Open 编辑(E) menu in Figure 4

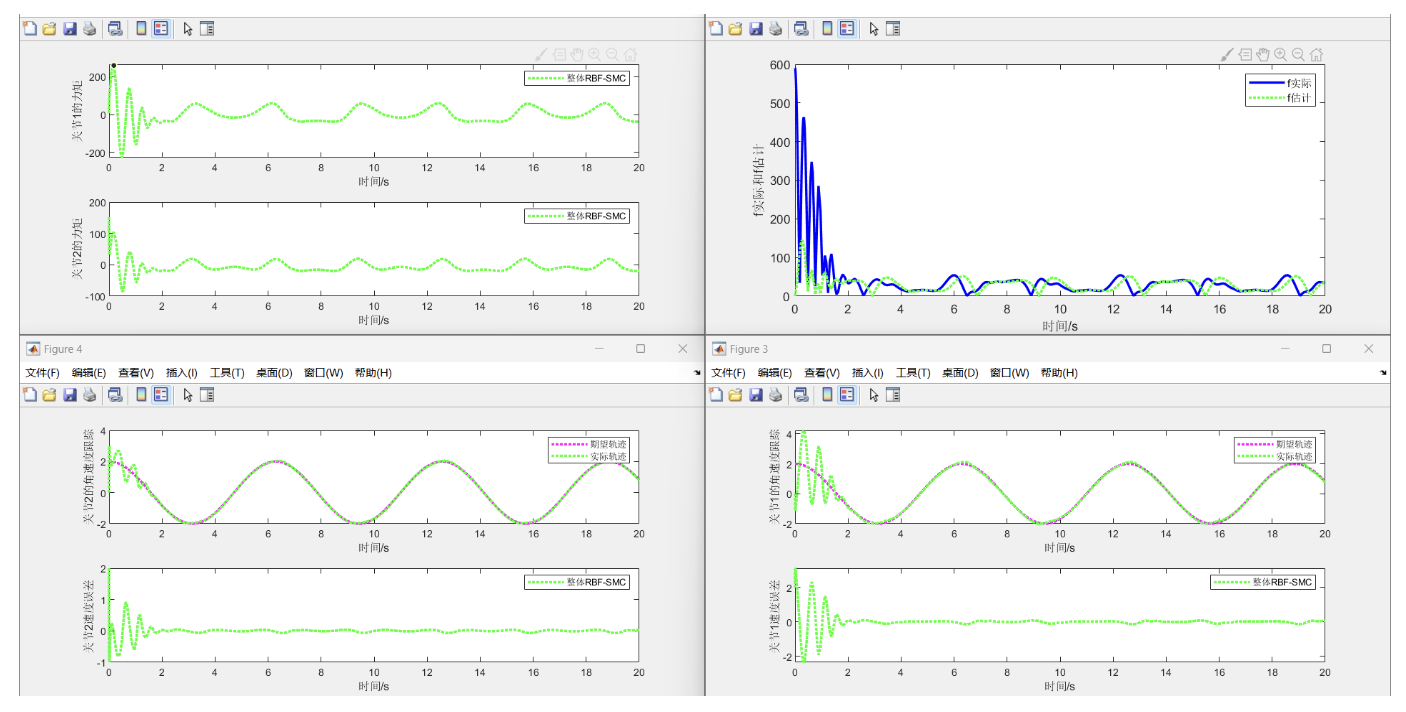pyautogui.click(x=89, y=373)
